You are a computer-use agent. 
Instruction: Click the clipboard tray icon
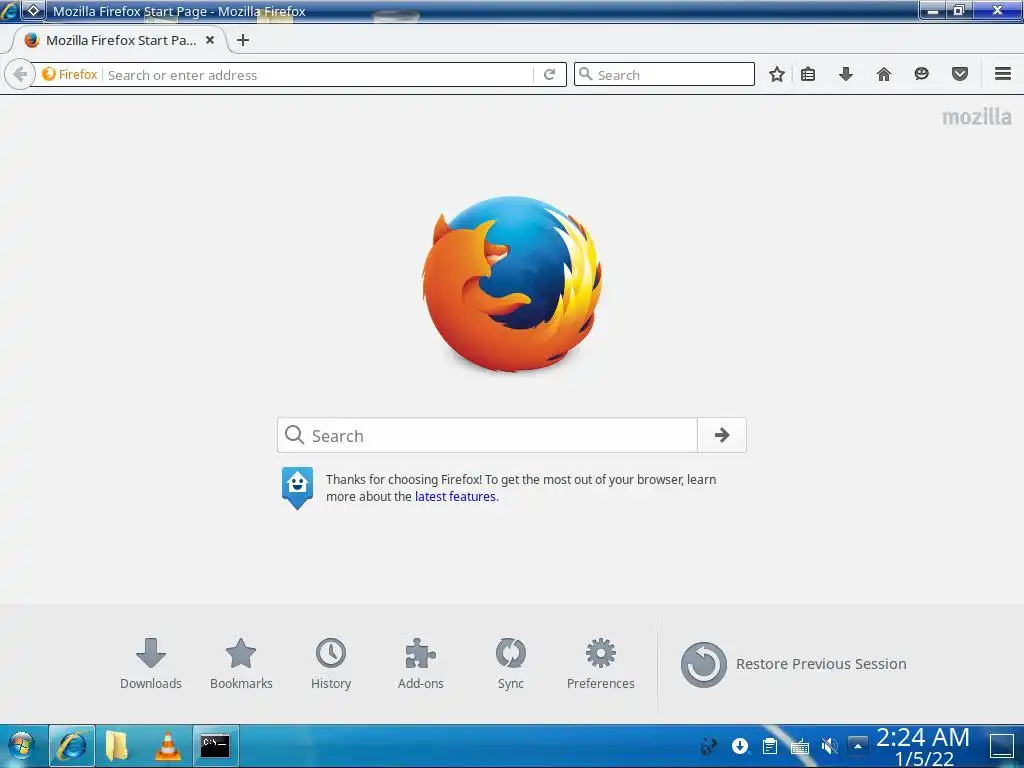pos(770,745)
